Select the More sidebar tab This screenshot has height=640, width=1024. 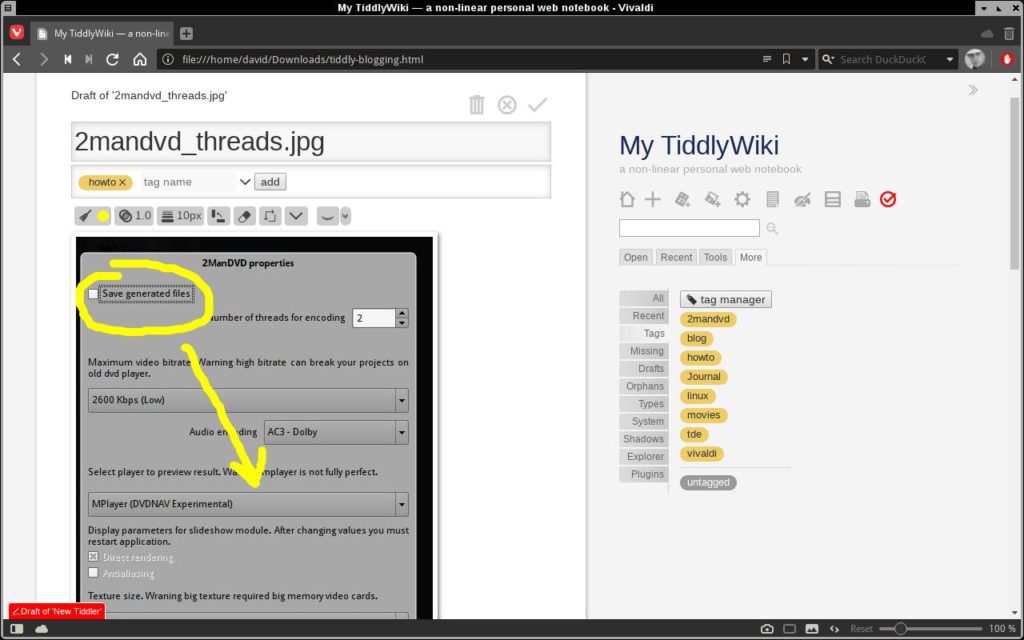coord(750,257)
